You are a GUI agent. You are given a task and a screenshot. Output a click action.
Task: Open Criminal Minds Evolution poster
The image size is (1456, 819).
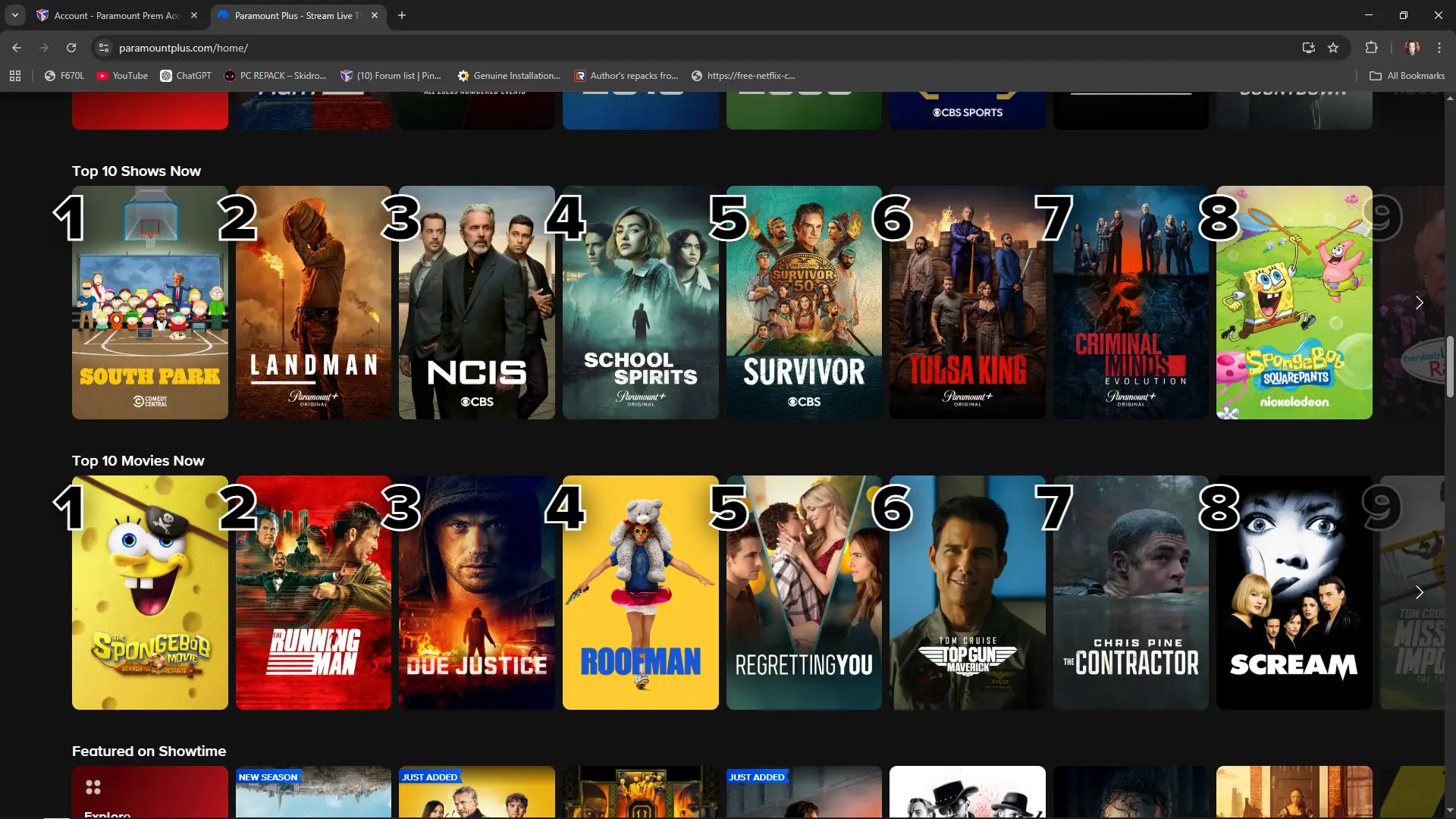click(1131, 303)
